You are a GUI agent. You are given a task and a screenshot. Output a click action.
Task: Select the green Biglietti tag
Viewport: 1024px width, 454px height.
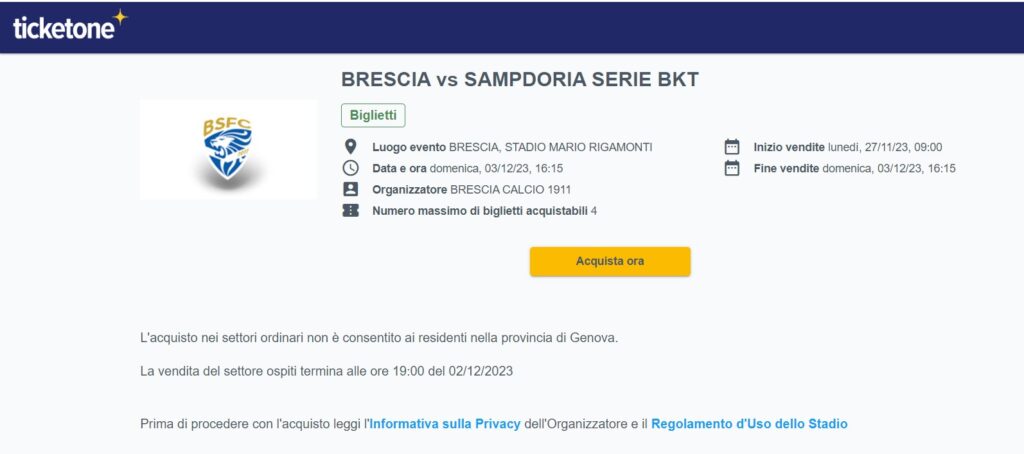pos(373,115)
